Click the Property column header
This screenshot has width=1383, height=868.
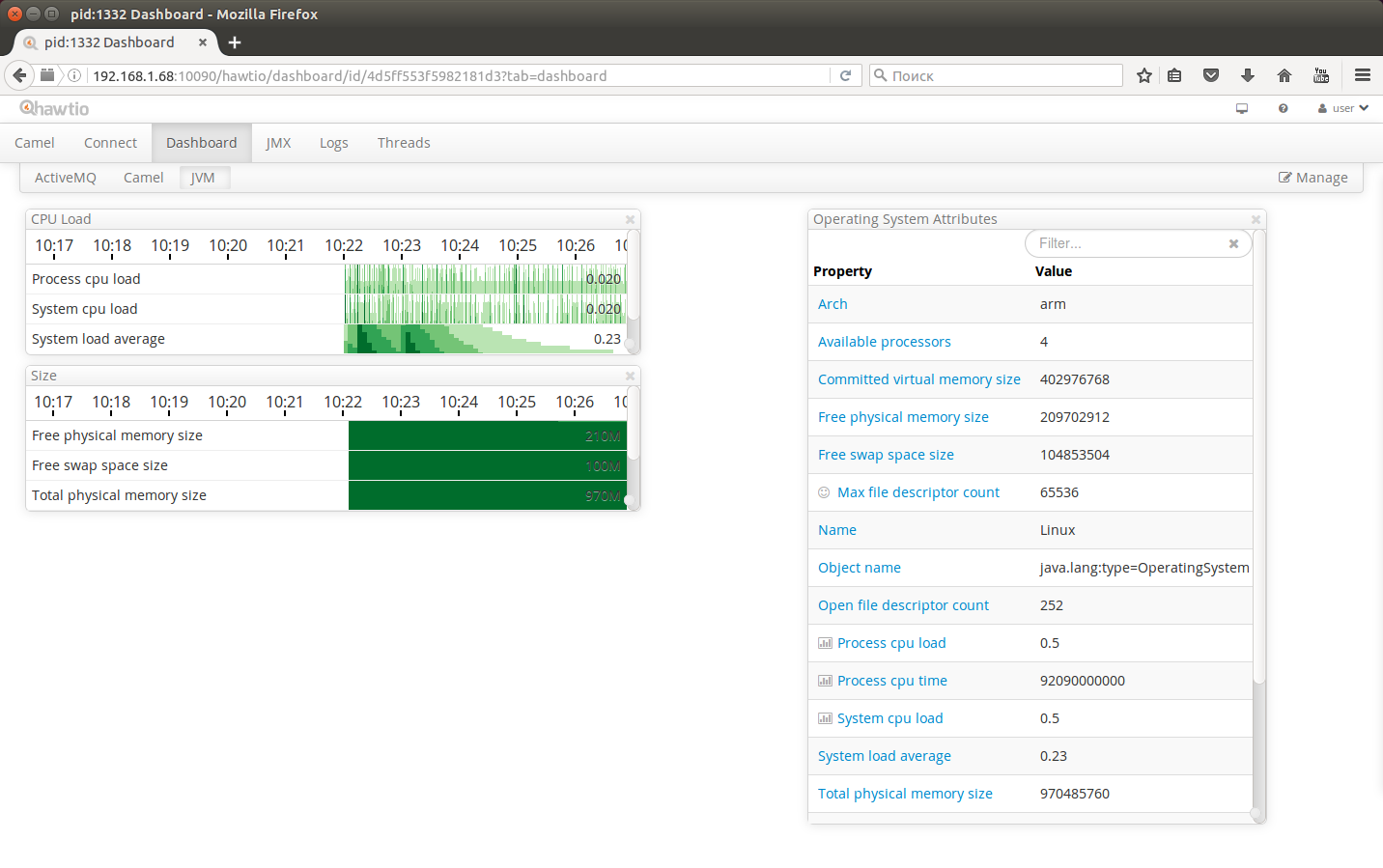[842, 271]
